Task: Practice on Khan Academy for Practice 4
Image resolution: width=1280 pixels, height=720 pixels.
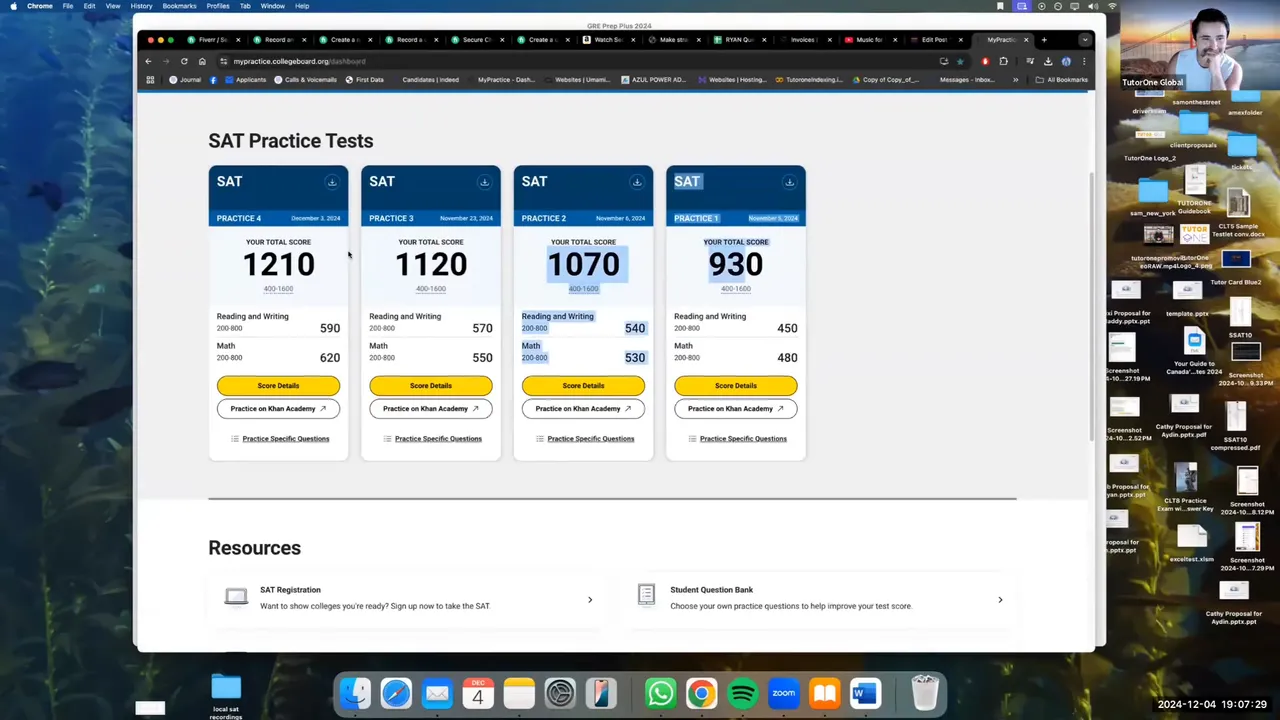Action: click(278, 408)
